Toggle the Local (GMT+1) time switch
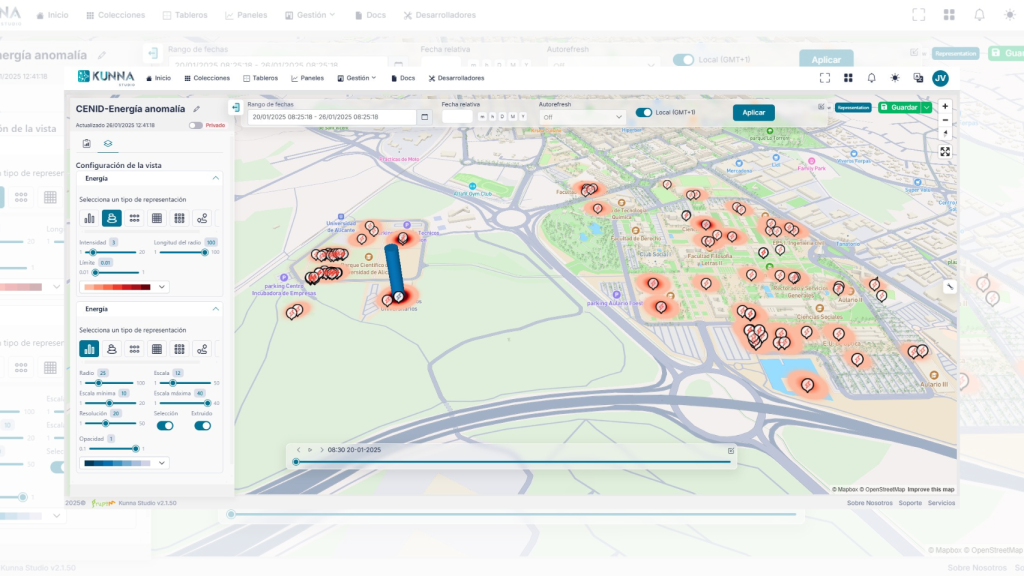The image size is (1024, 576). [x=644, y=112]
